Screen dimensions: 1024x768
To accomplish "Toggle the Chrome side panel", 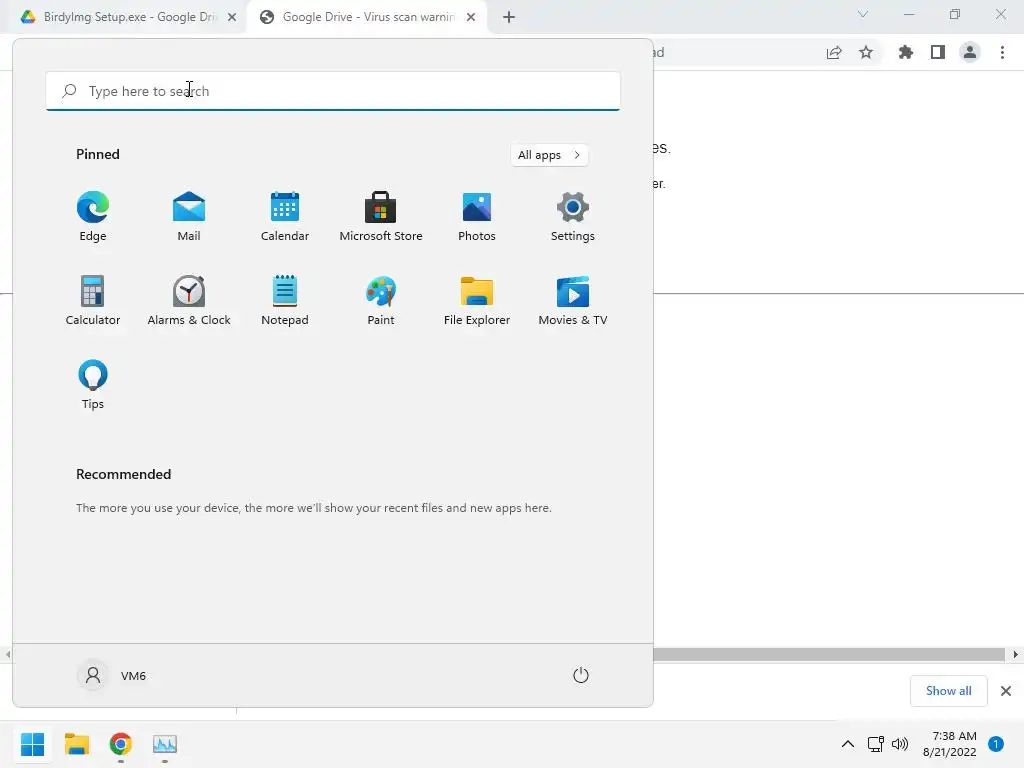I will click(x=938, y=52).
